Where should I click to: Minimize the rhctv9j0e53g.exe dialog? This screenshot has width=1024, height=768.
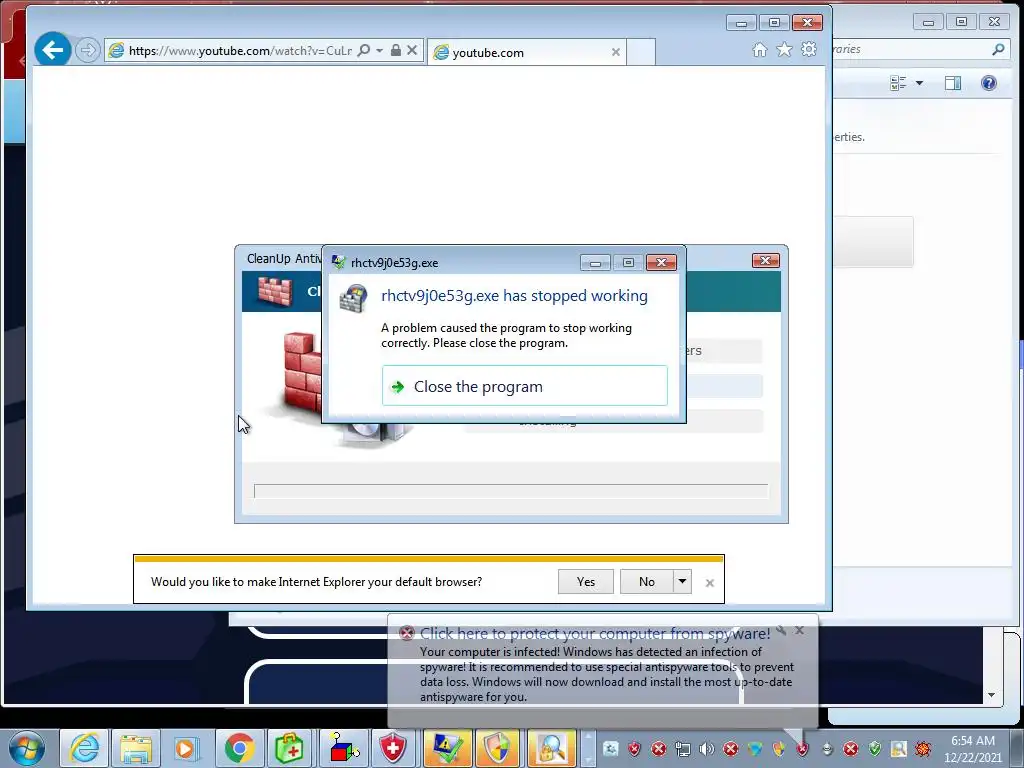click(595, 263)
